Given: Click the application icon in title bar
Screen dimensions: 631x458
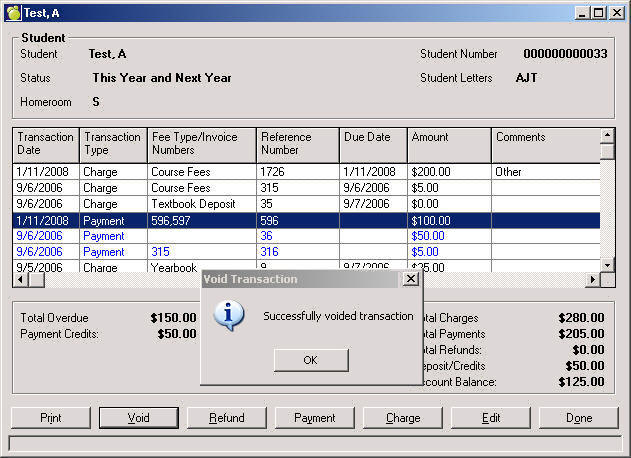Looking at the screenshot, I should point(13,12).
